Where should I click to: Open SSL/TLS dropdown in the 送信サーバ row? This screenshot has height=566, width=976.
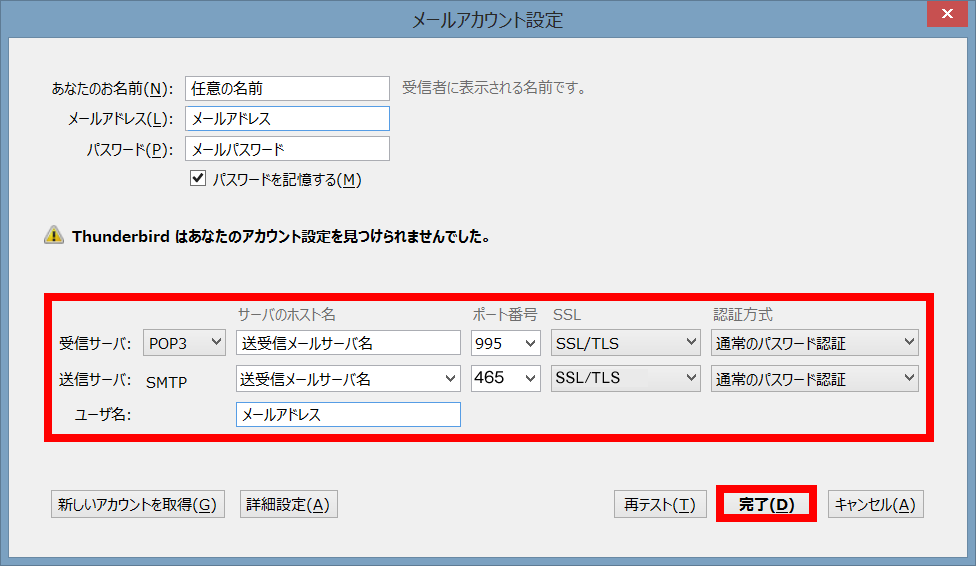(626, 378)
